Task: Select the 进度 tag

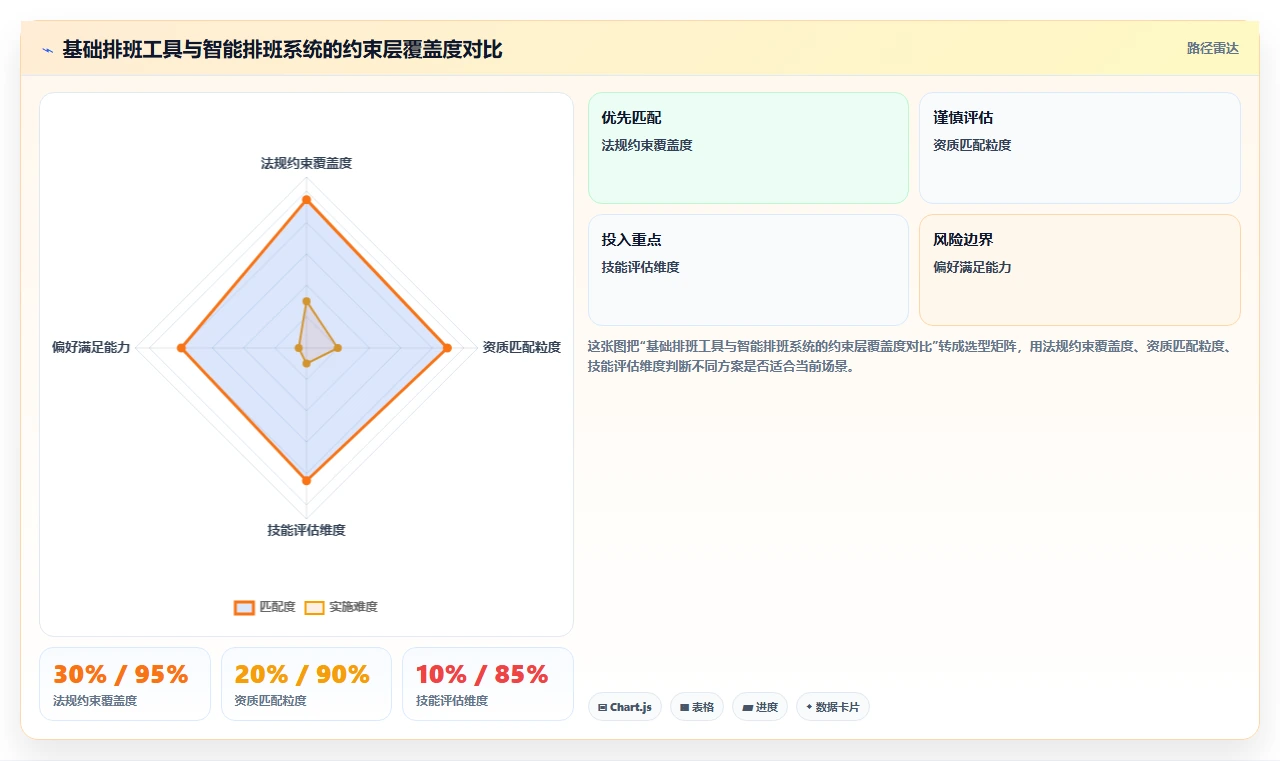Action: coord(760,707)
